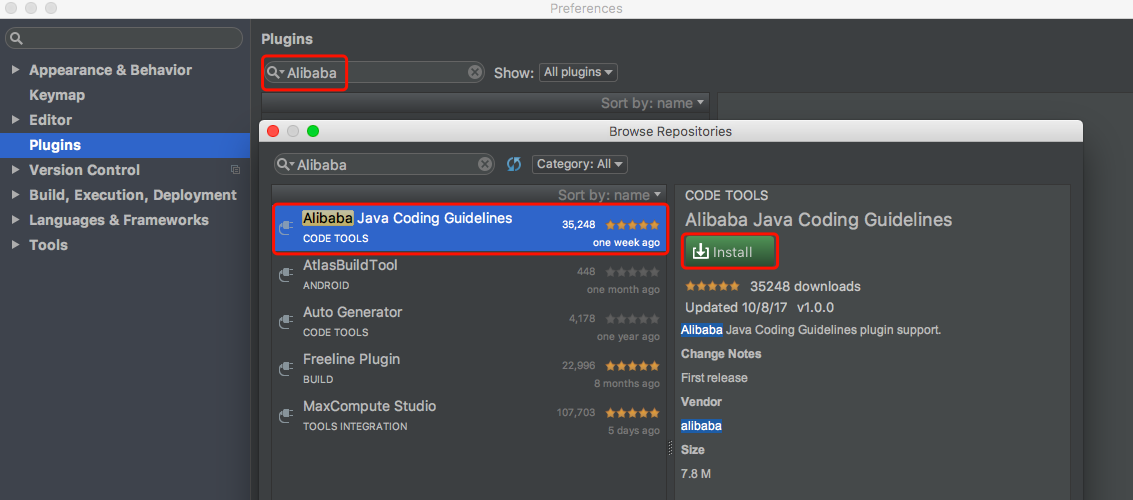The width and height of the screenshot is (1133, 500).
Task: Close the Browse Repositories window
Action: pos(273,131)
